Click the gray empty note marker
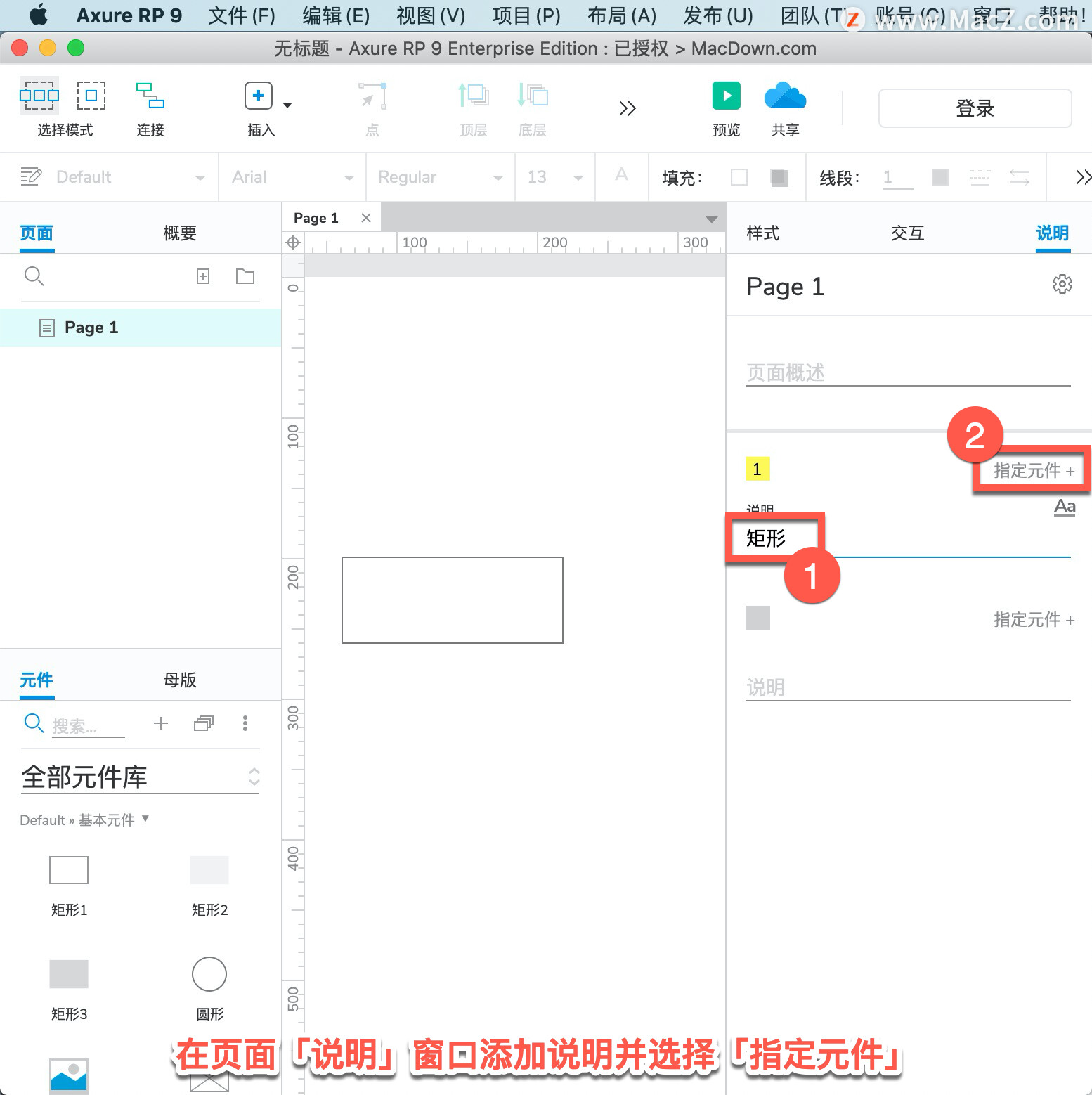Screen dimensions: 1092x1095 [758, 618]
